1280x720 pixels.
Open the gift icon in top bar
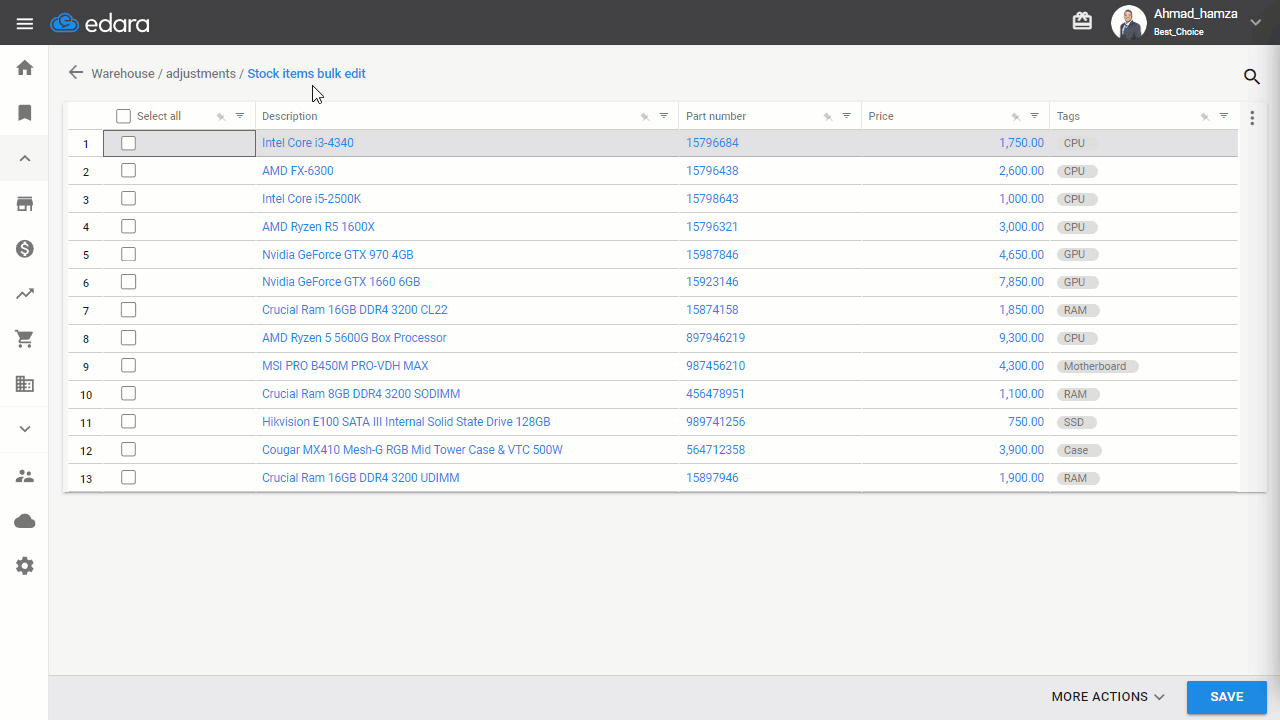point(1082,21)
